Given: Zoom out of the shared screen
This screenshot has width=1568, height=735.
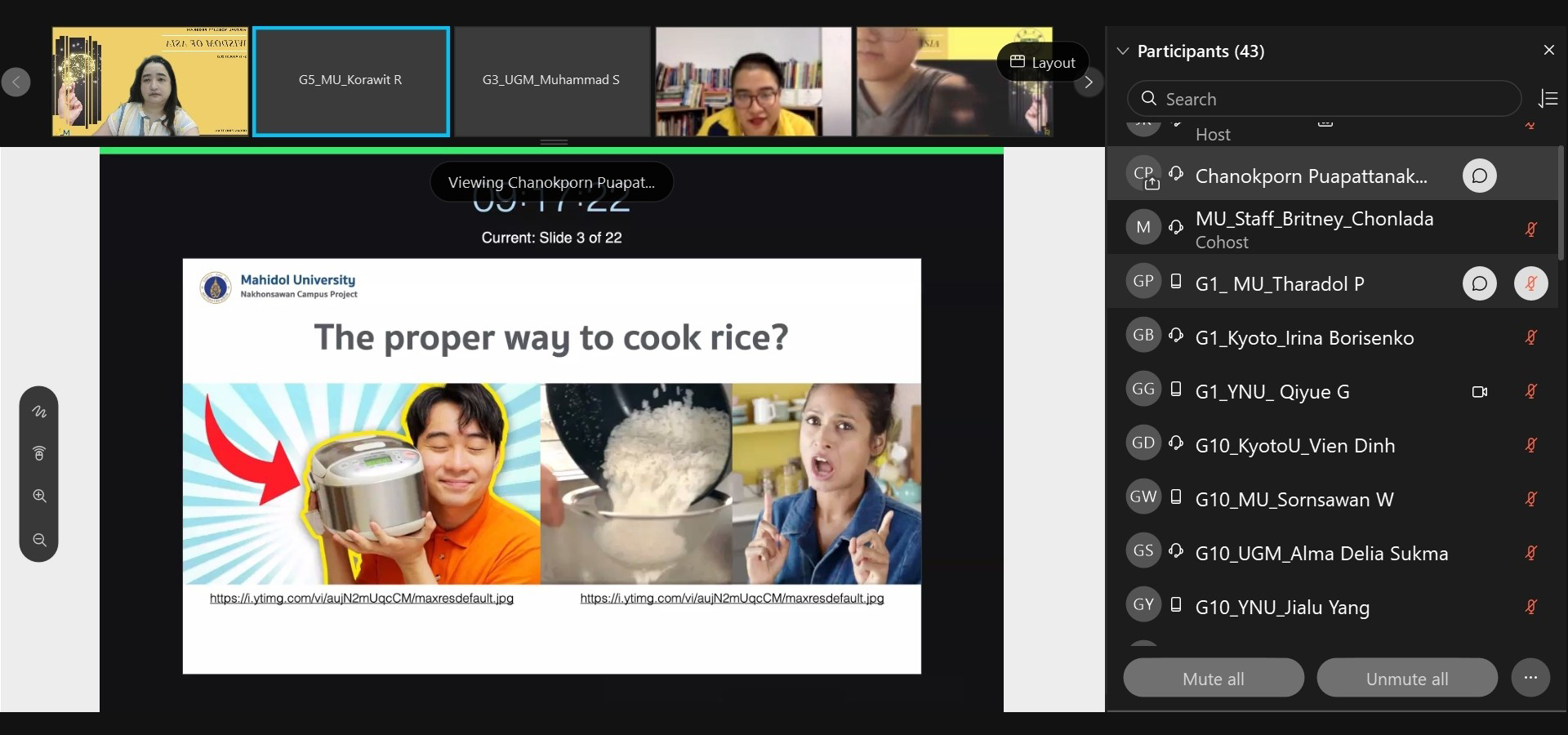Looking at the screenshot, I should click(x=39, y=540).
